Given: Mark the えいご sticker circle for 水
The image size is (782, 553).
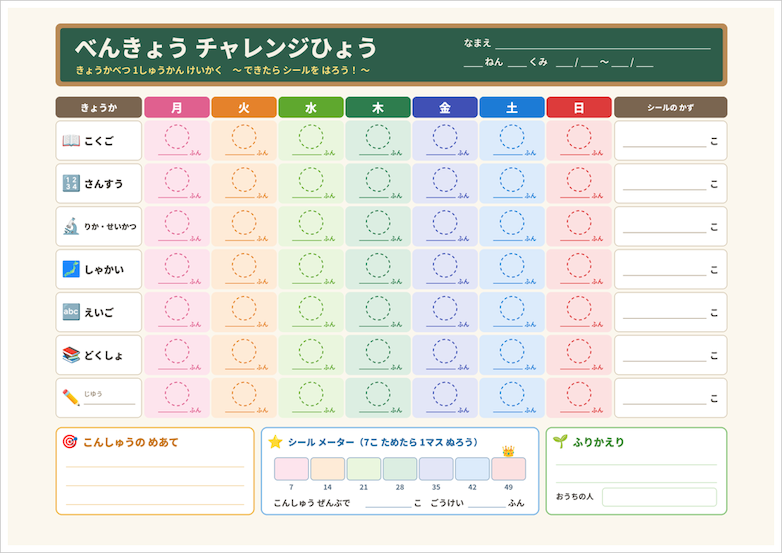Looking at the screenshot, I should [311, 308].
